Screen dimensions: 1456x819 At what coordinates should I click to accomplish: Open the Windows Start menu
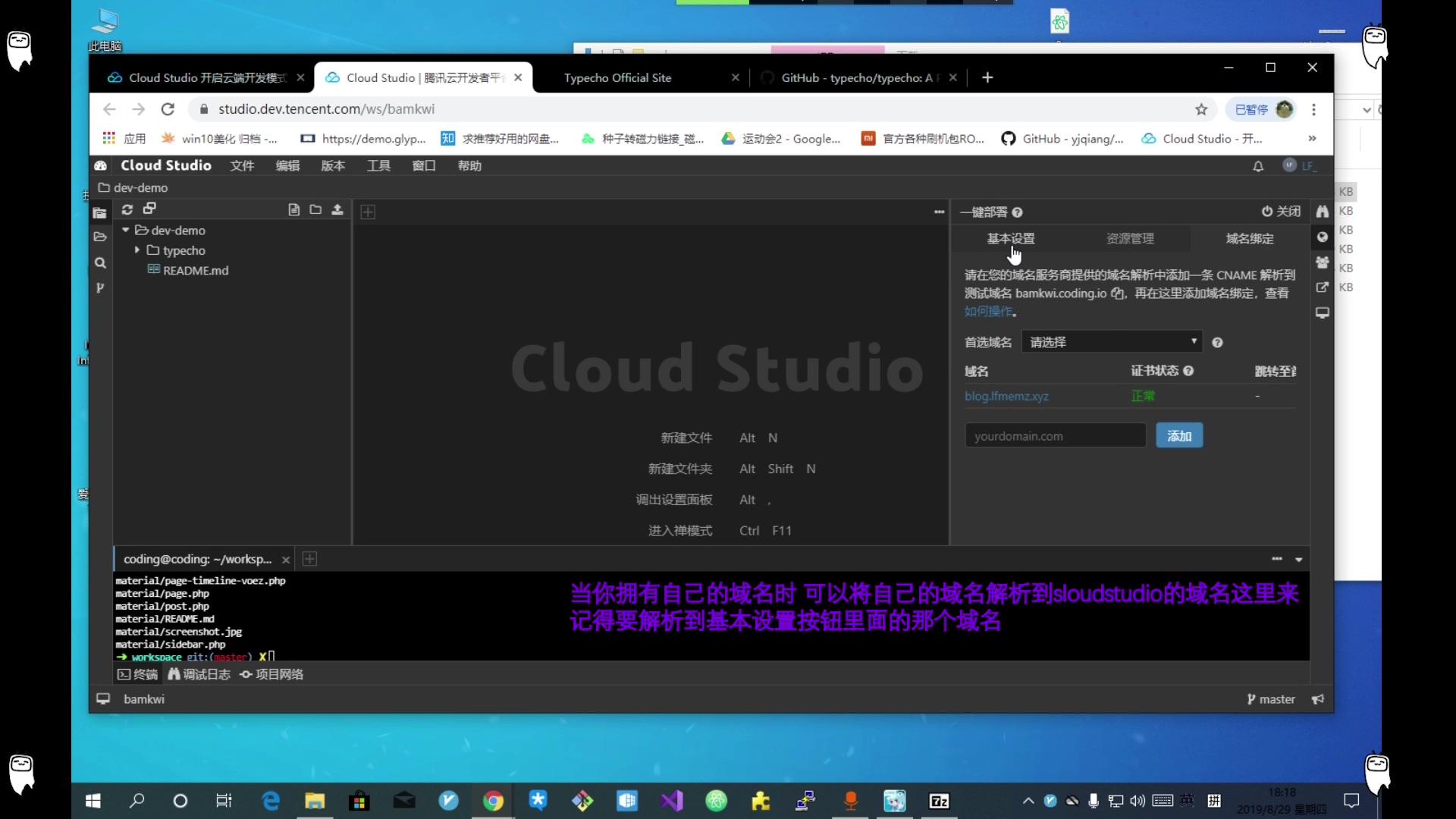93,801
